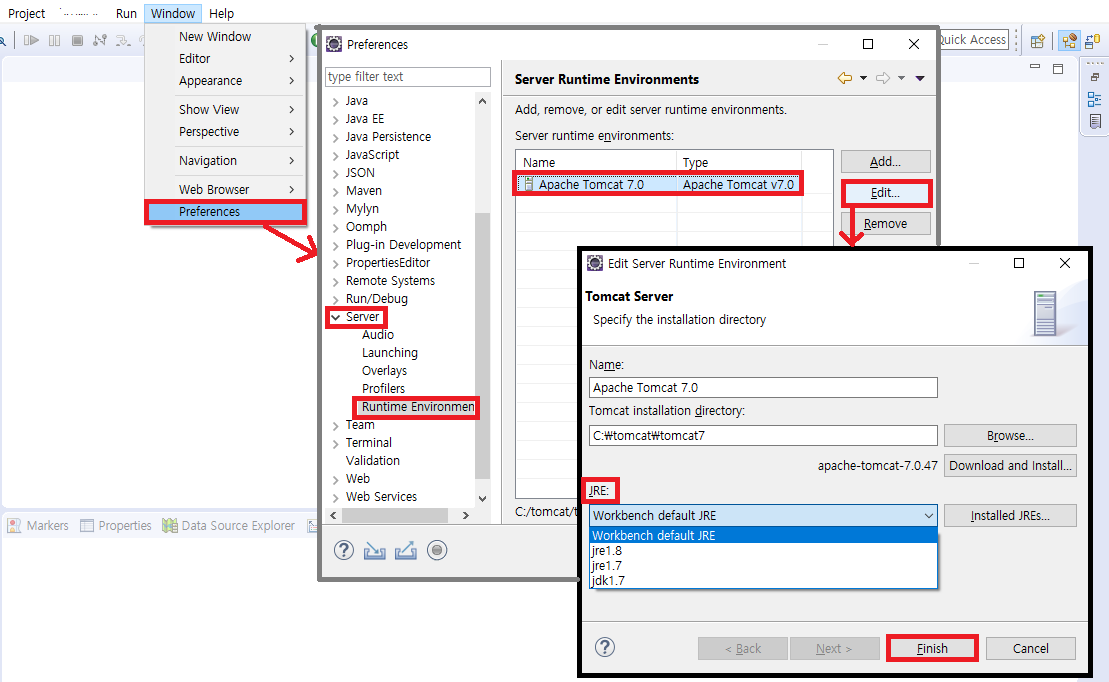Click the Restore icon in right sidebar
1109x682 pixels.
pos(1095,77)
